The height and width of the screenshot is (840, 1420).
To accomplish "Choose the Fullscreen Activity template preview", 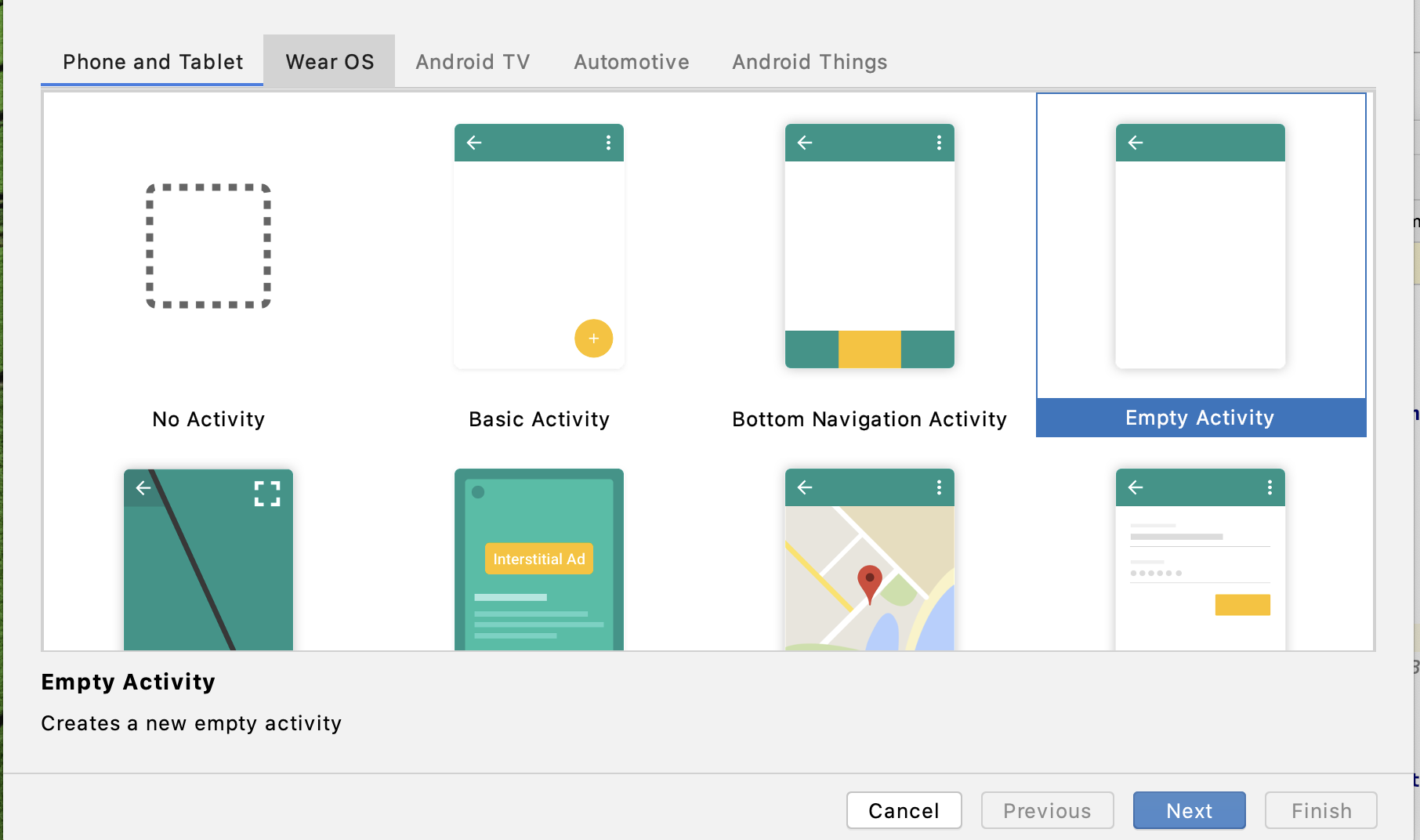I will (x=208, y=559).
